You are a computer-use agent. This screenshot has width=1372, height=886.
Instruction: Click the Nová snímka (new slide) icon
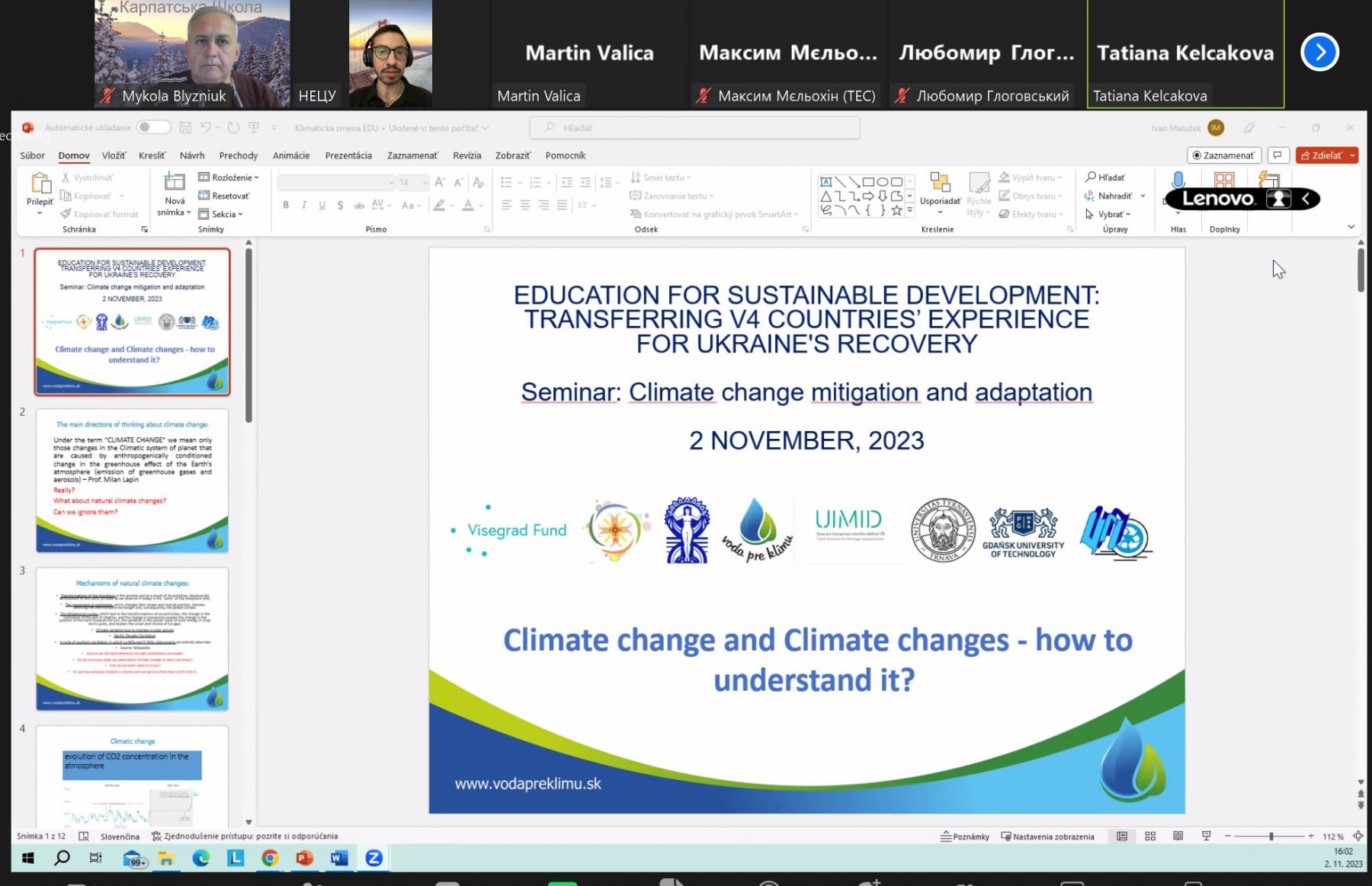tap(175, 183)
